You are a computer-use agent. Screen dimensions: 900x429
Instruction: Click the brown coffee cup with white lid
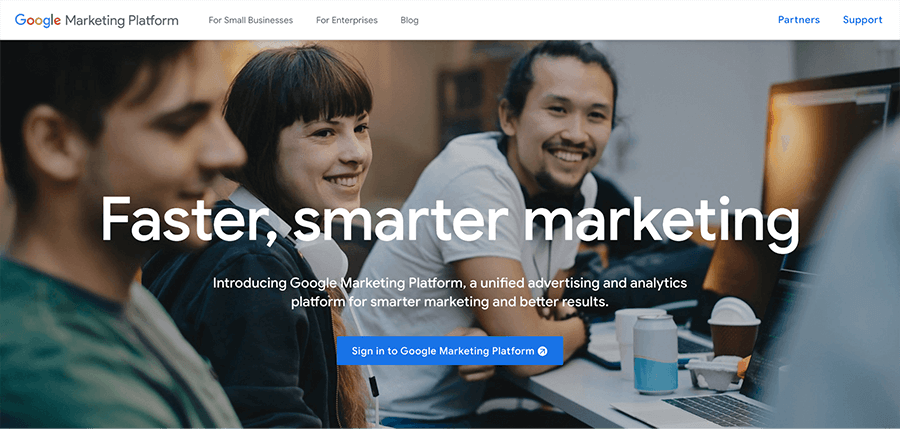click(x=734, y=328)
